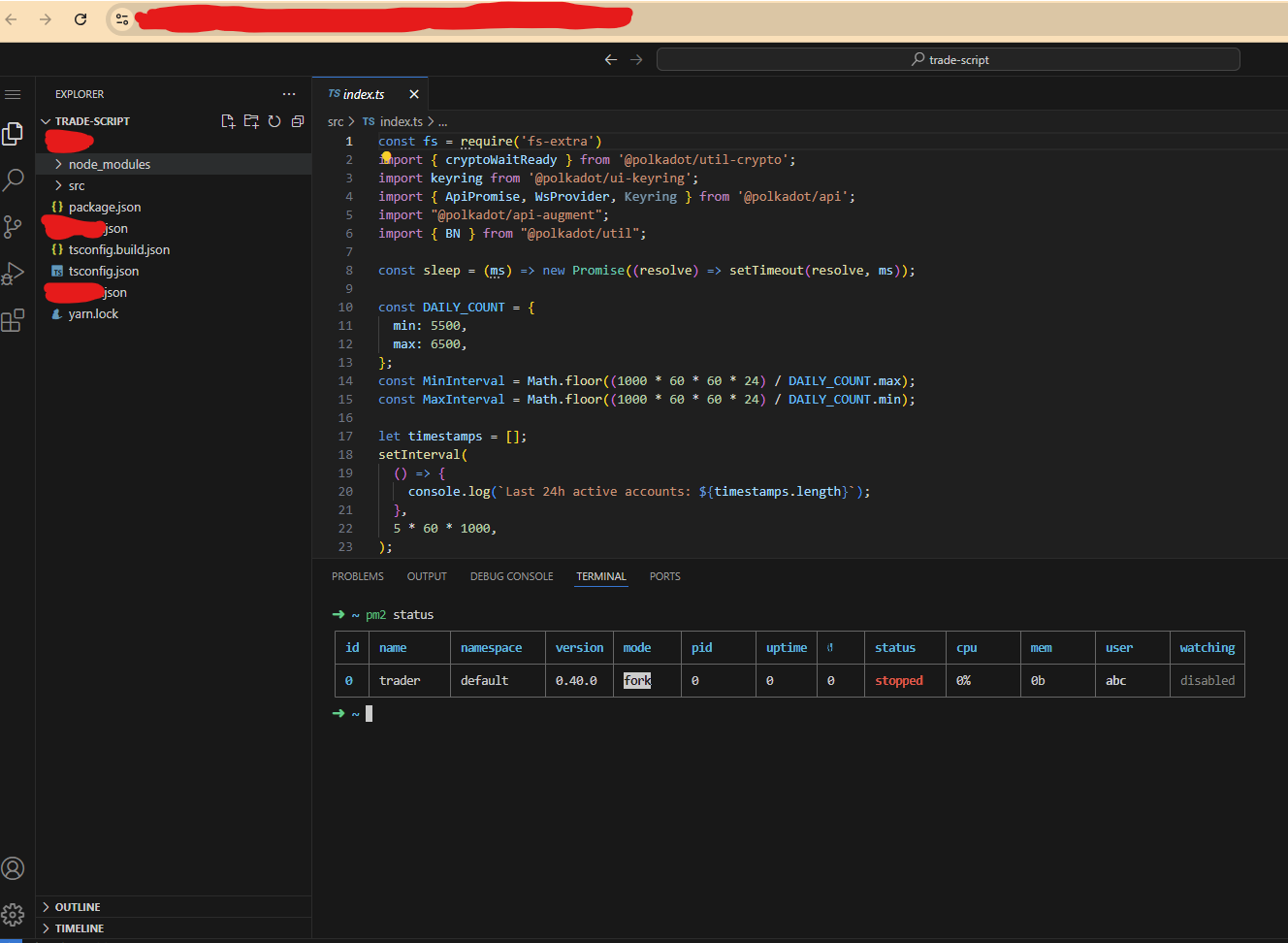Click the 'trader' process name cell

tap(400, 680)
